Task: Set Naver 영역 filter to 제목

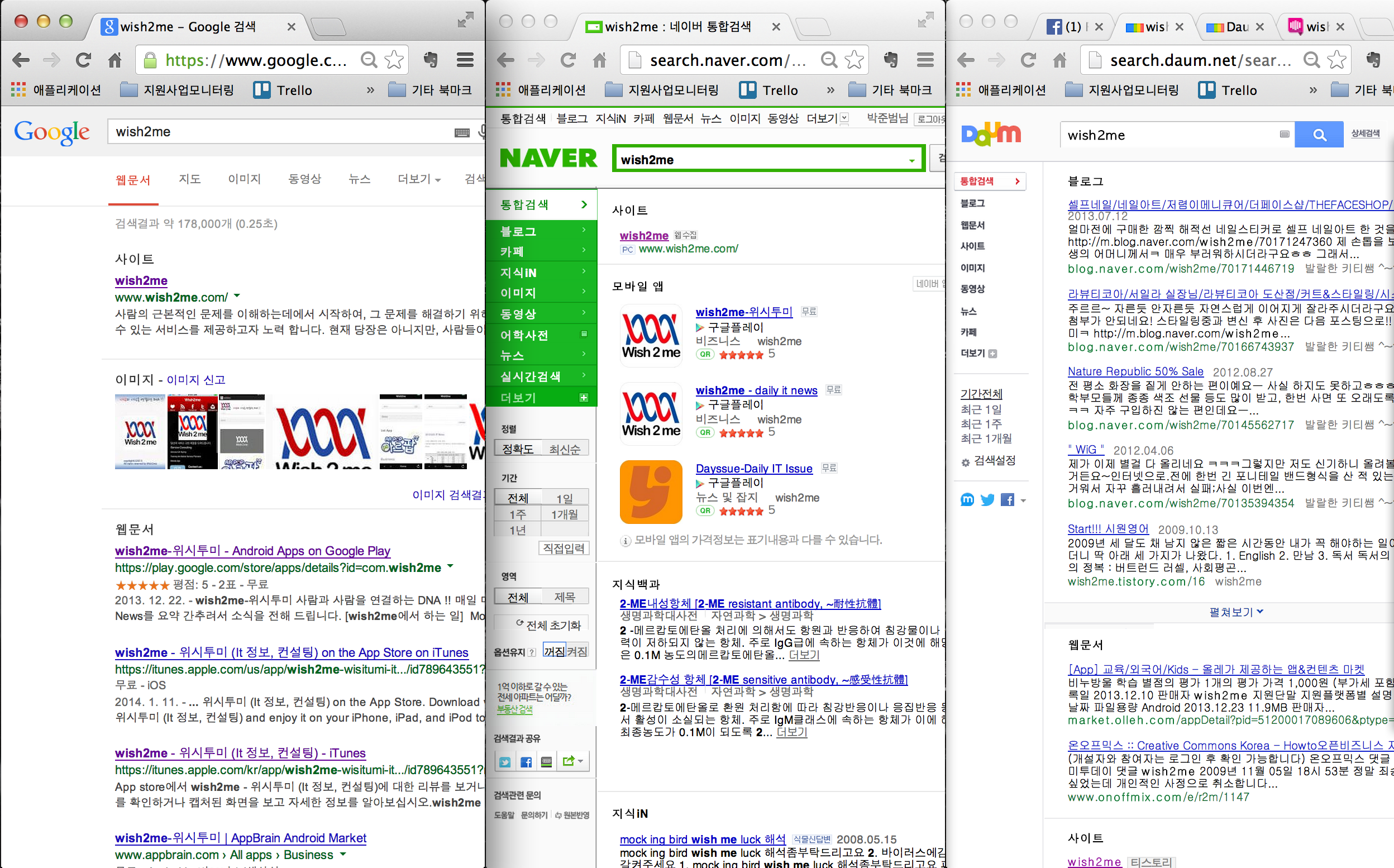Action: [x=565, y=597]
